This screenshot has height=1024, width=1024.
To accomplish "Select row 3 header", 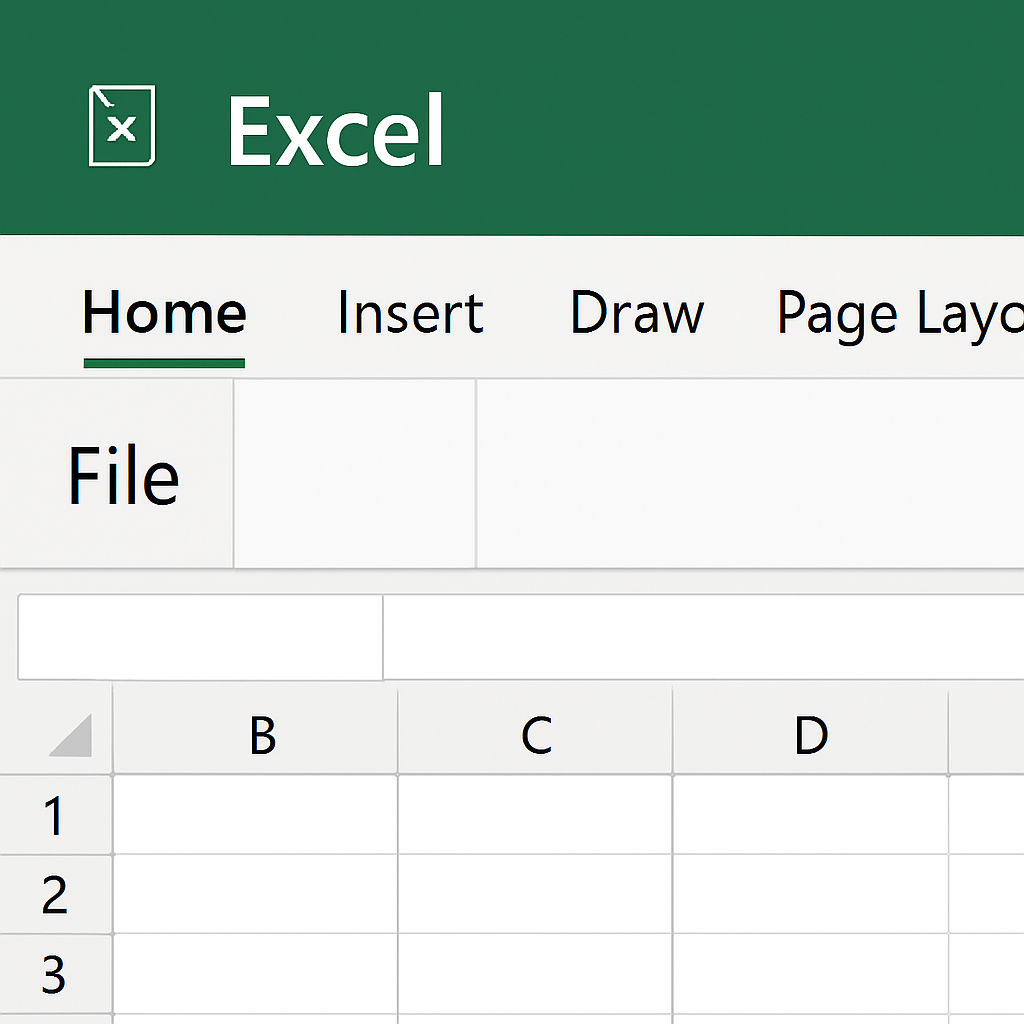I will click(56, 974).
